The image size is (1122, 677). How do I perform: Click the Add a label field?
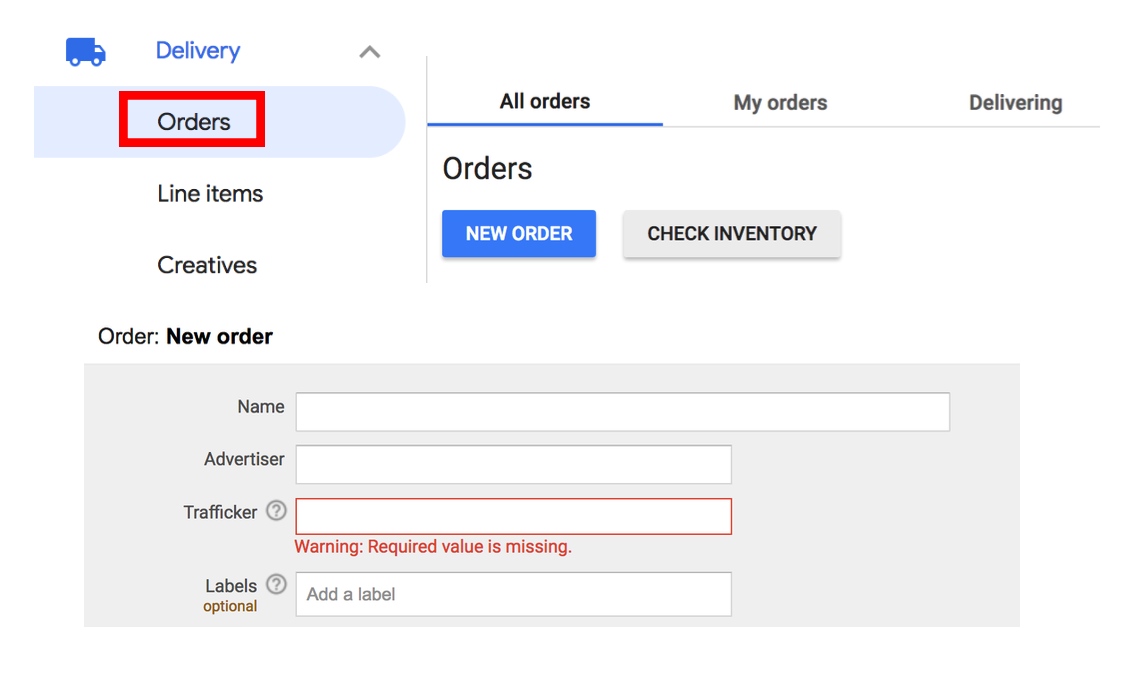(x=514, y=594)
